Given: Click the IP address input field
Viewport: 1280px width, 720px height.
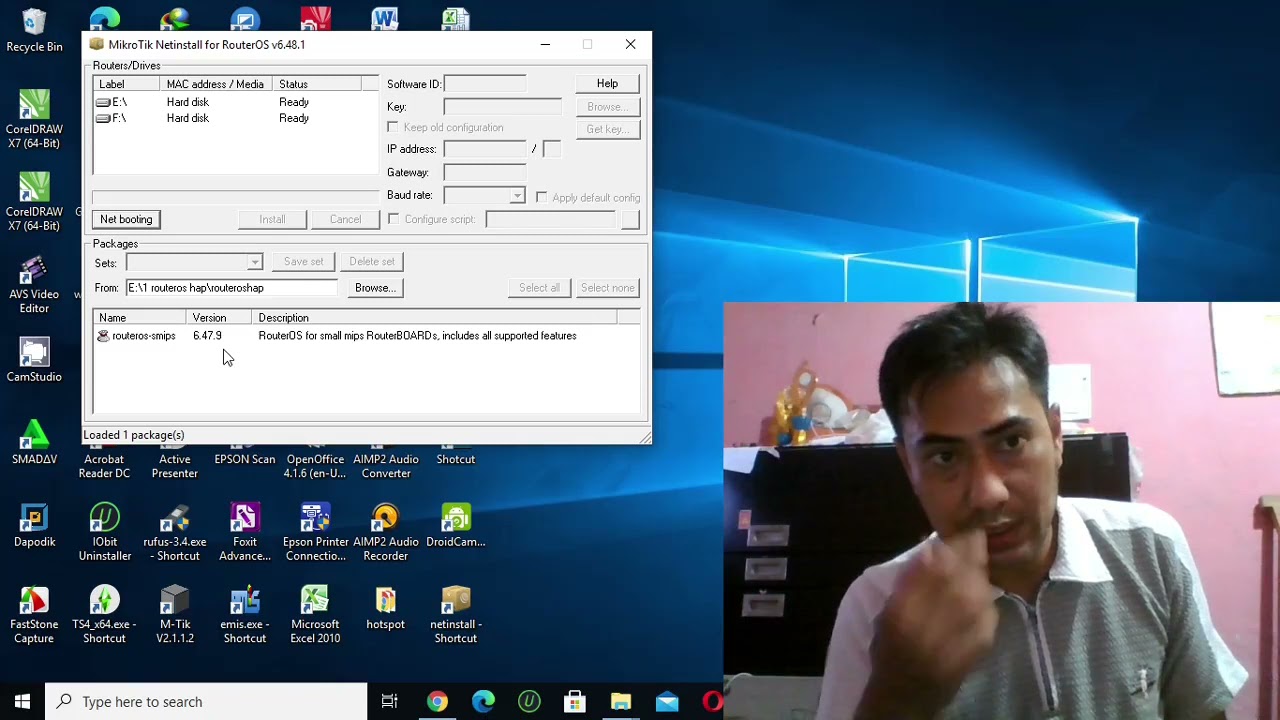Looking at the screenshot, I should [x=484, y=149].
